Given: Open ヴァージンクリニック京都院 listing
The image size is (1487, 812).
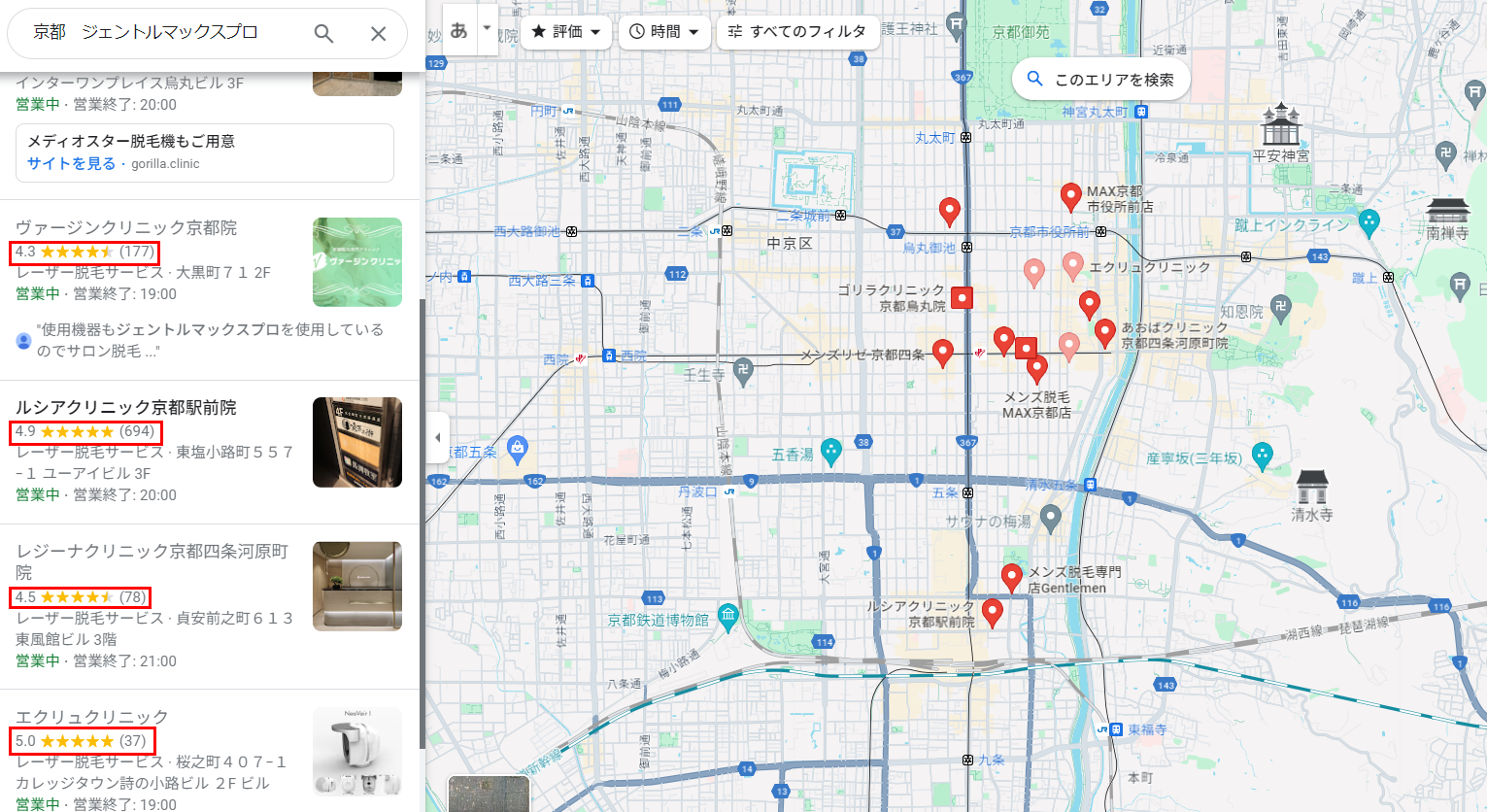Looking at the screenshot, I should [x=126, y=227].
